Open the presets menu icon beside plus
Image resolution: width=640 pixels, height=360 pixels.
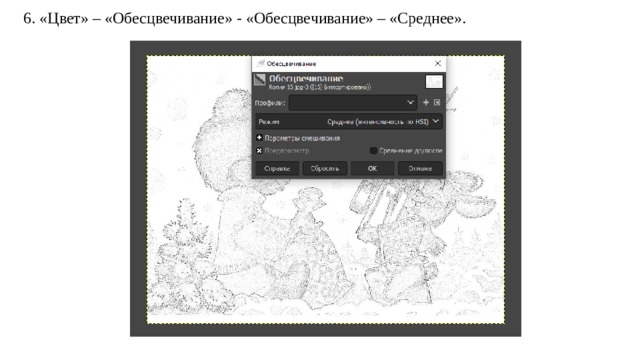click(x=437, y=102)
